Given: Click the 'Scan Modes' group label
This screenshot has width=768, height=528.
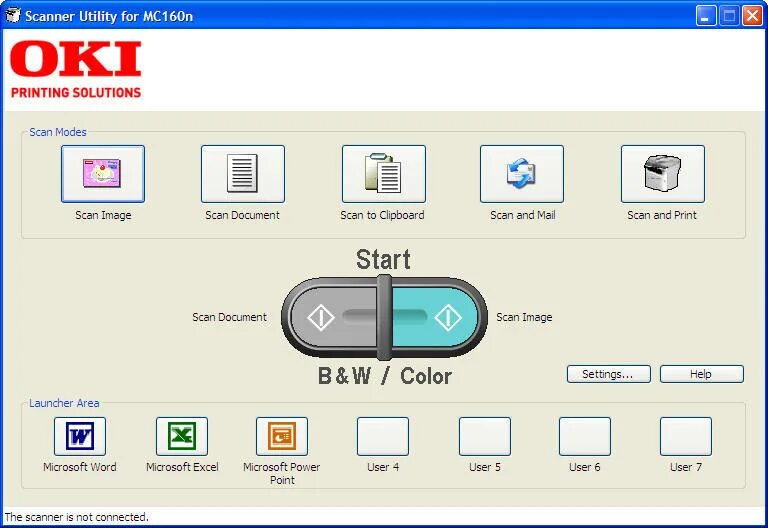Looking at the screenshot, I should (58, 132).
